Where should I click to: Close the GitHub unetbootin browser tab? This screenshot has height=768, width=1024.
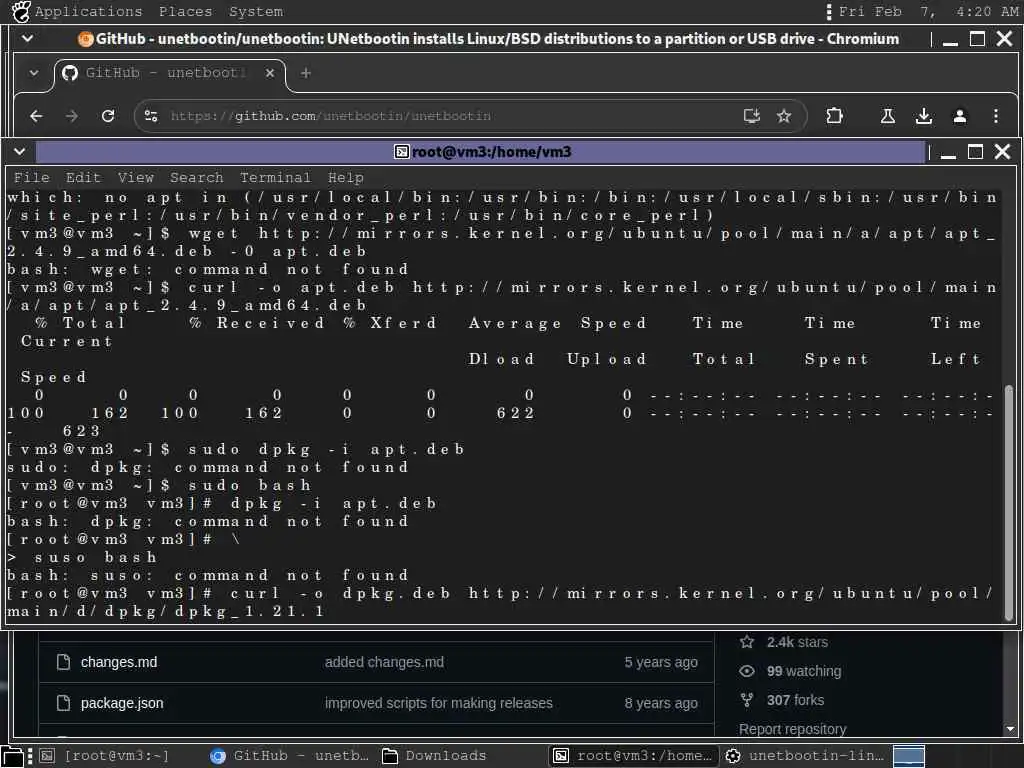270,73
